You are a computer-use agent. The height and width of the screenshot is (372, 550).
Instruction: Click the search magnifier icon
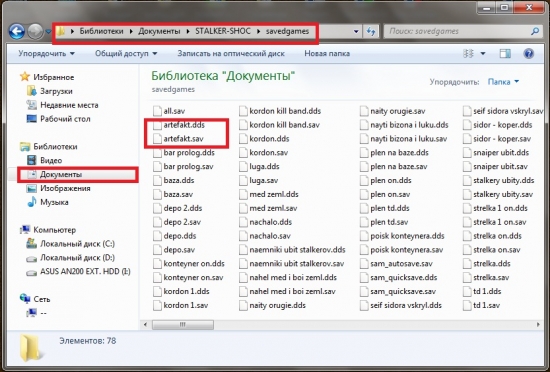(x=535, y=31)
